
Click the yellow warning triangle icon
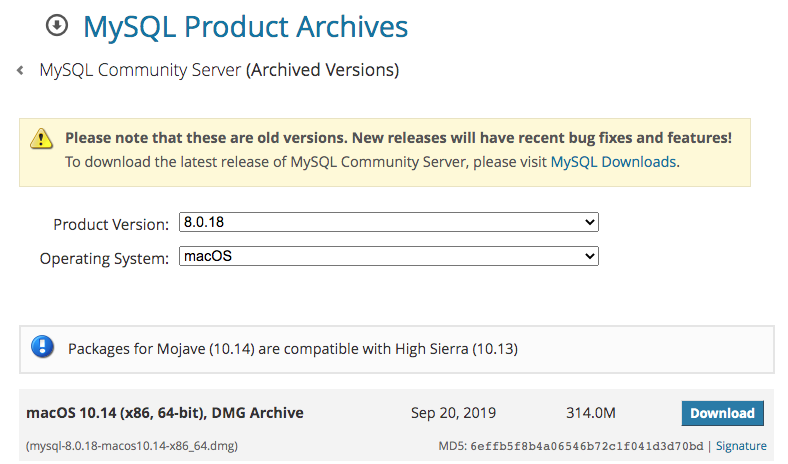click(x=41, y=138)
